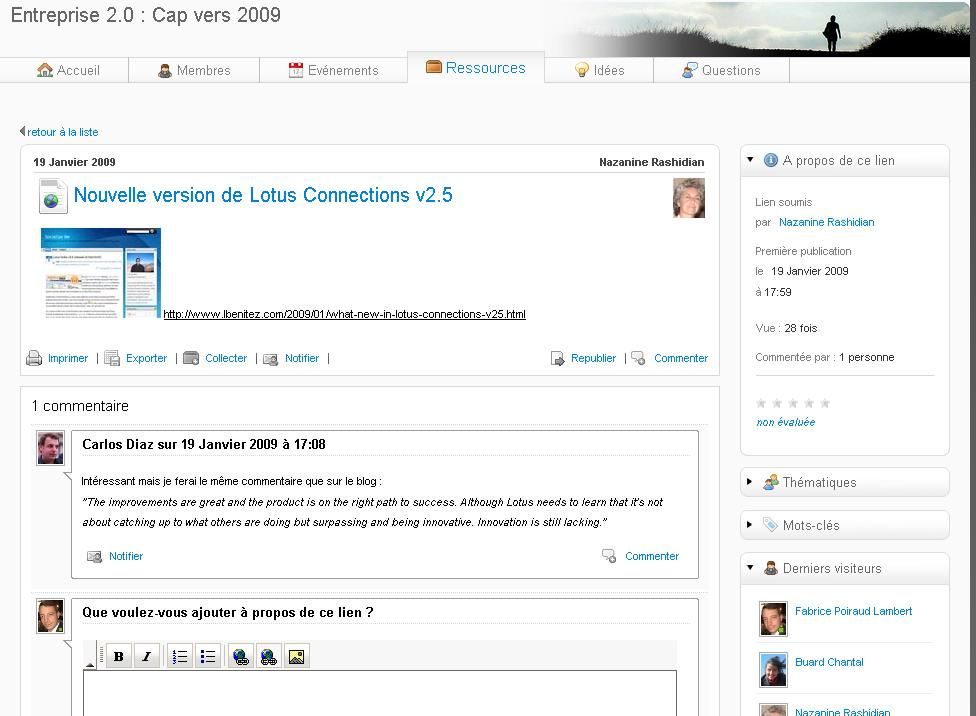Viewport: 976px width, 716px height.
Task: Click the non évaluée rating link
Action: (786, 422)
